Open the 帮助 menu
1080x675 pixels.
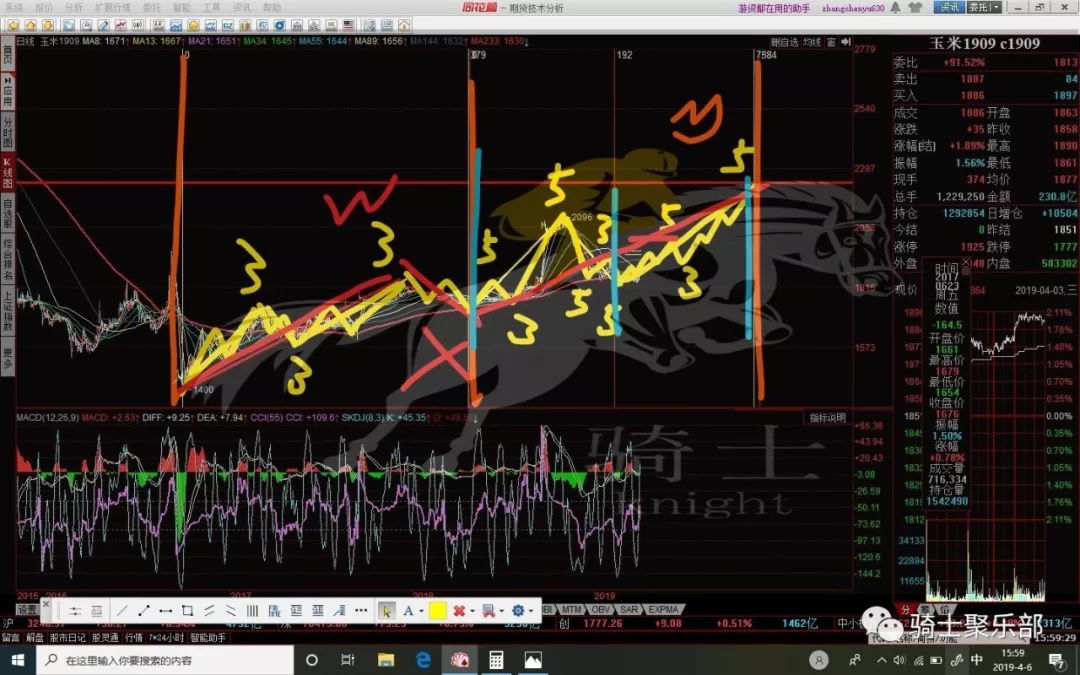pyautogui.click(x=272, y=8)
